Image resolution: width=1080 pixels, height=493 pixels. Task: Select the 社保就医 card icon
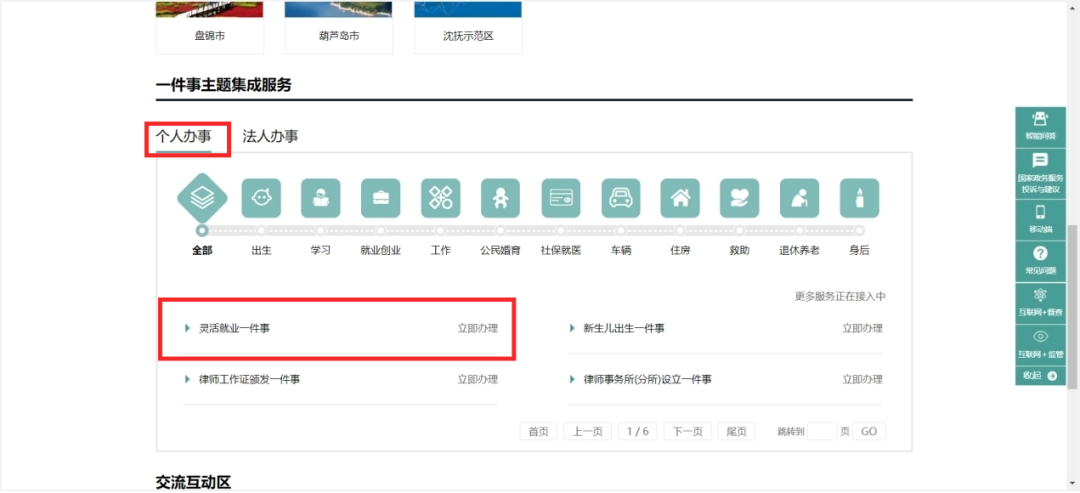tap(560, 198)
